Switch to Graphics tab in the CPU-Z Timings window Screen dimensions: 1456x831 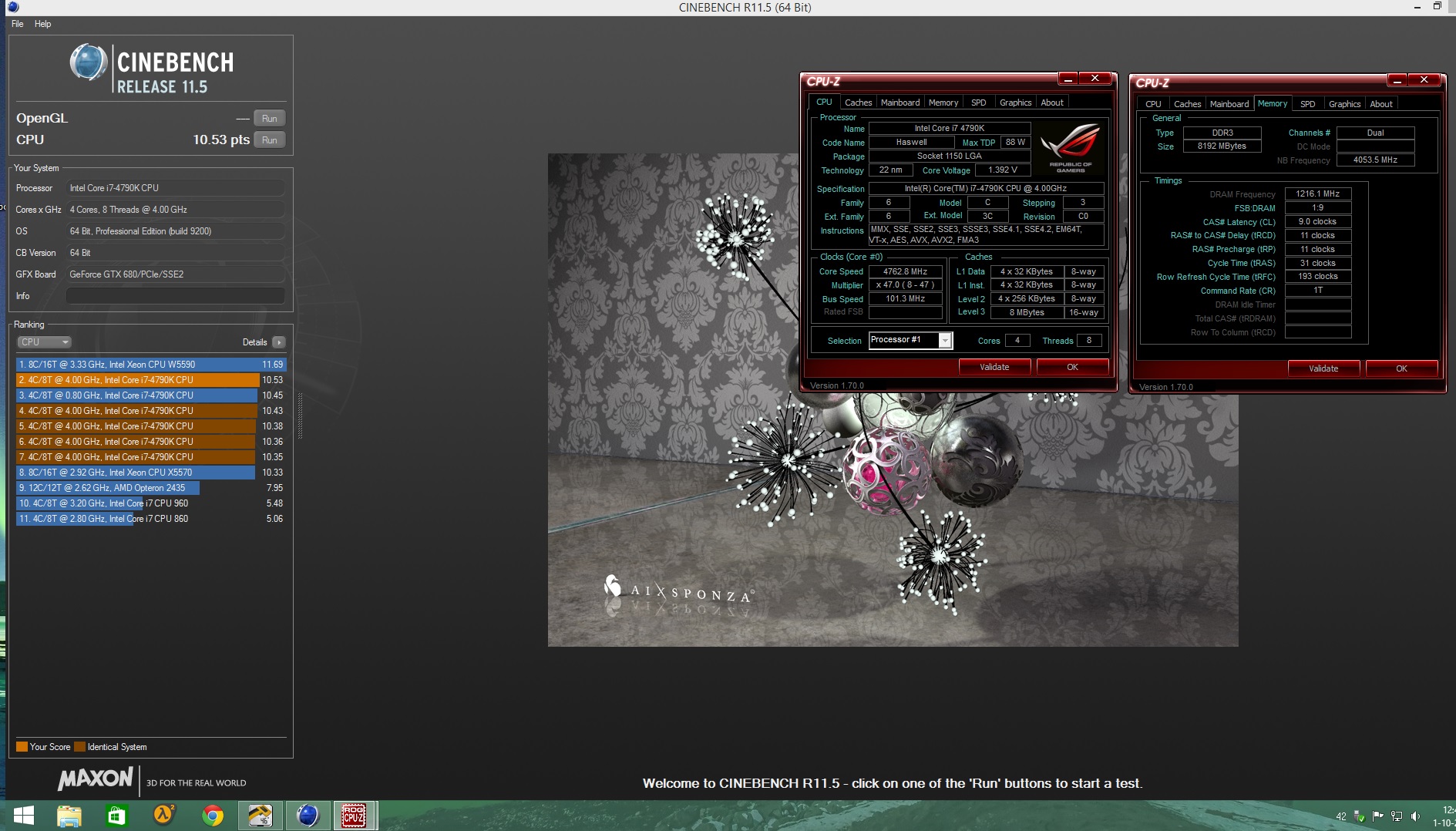tap(1344, 104)
